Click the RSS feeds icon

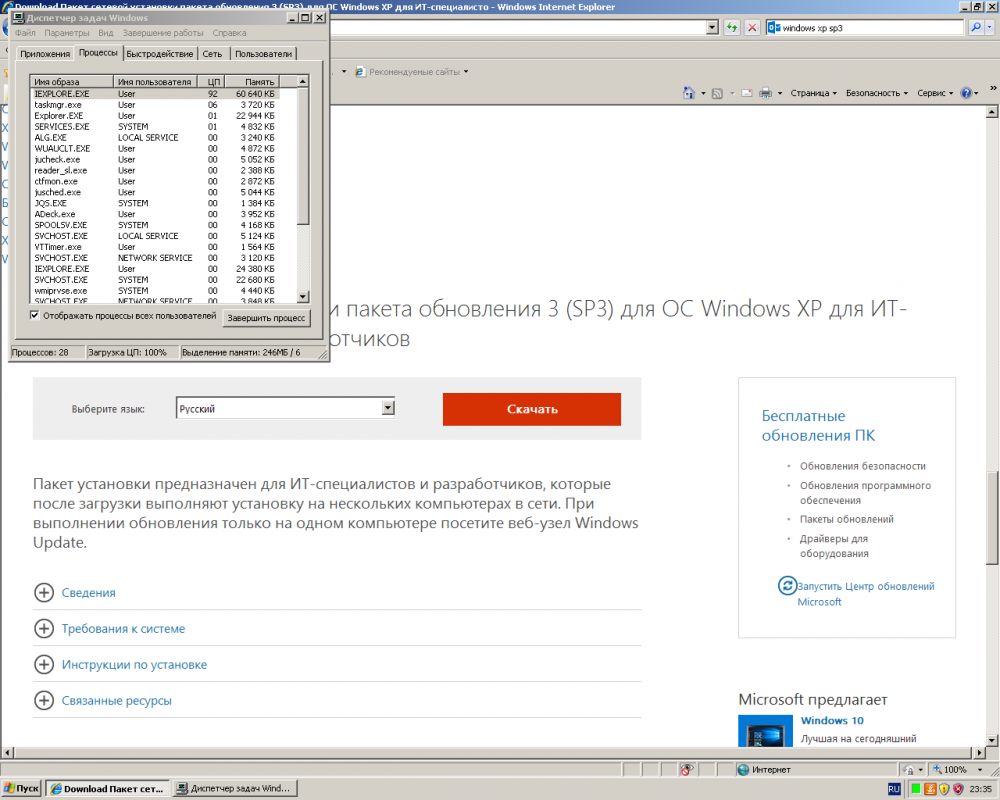tap(717, 93)
